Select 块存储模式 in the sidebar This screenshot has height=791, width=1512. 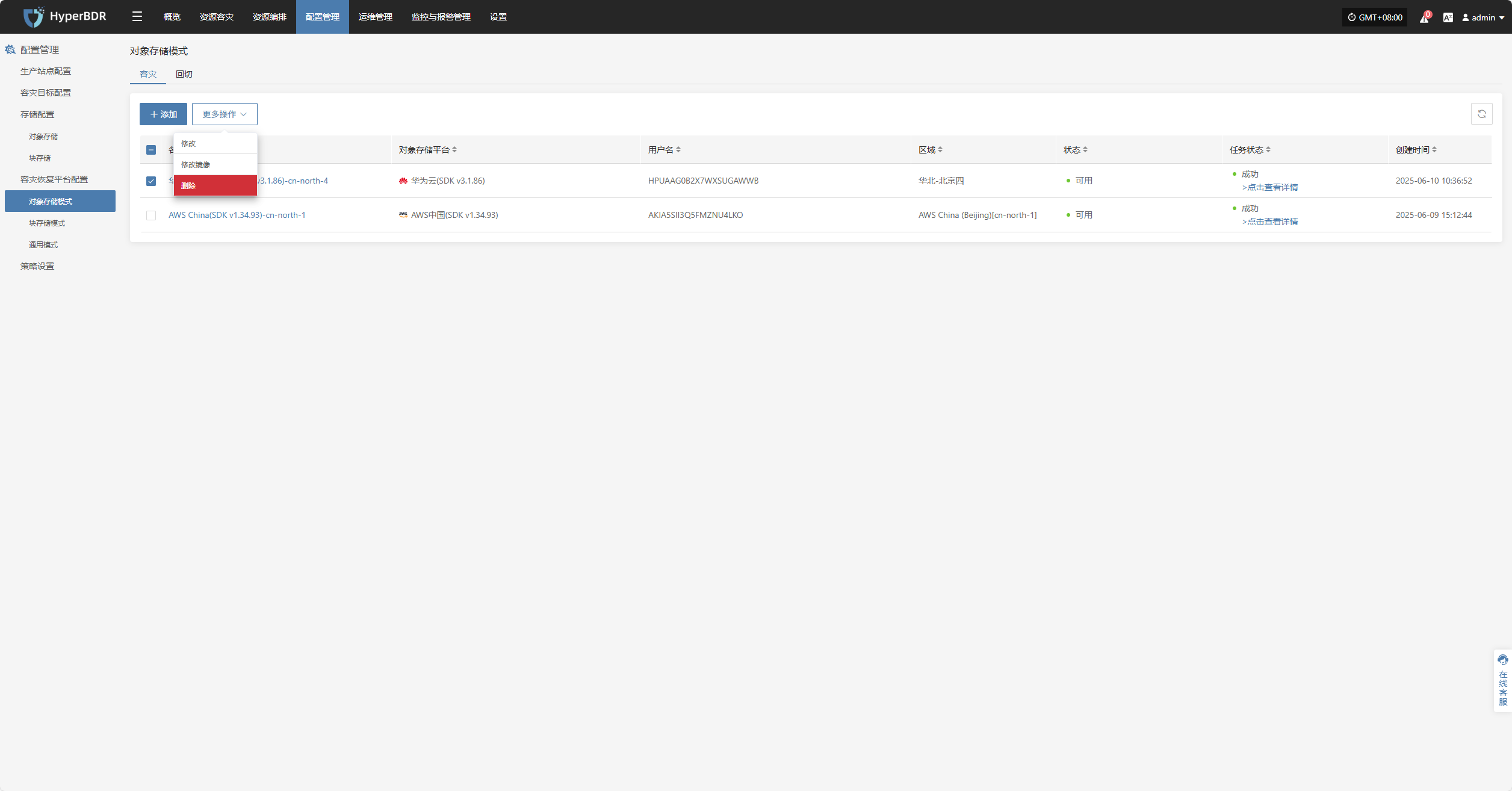click(x=47, y=223)
